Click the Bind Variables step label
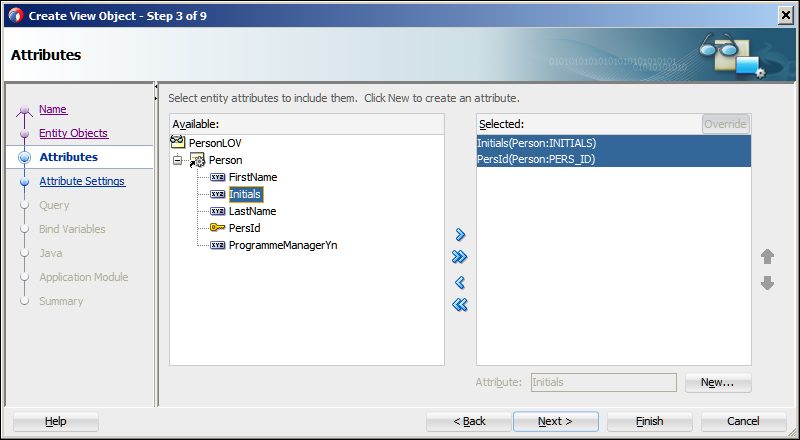Image resolution: width=800 pixels, height=440 pixels. [x=72, y=229]
